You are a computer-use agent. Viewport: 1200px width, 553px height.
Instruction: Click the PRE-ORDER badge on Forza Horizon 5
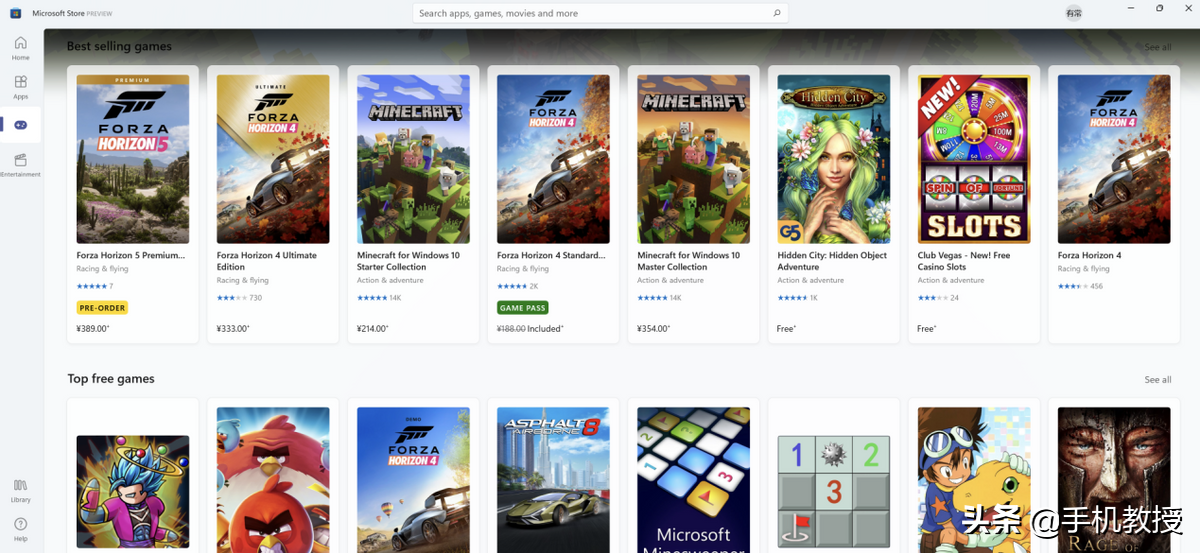click(x=102, y=308)
